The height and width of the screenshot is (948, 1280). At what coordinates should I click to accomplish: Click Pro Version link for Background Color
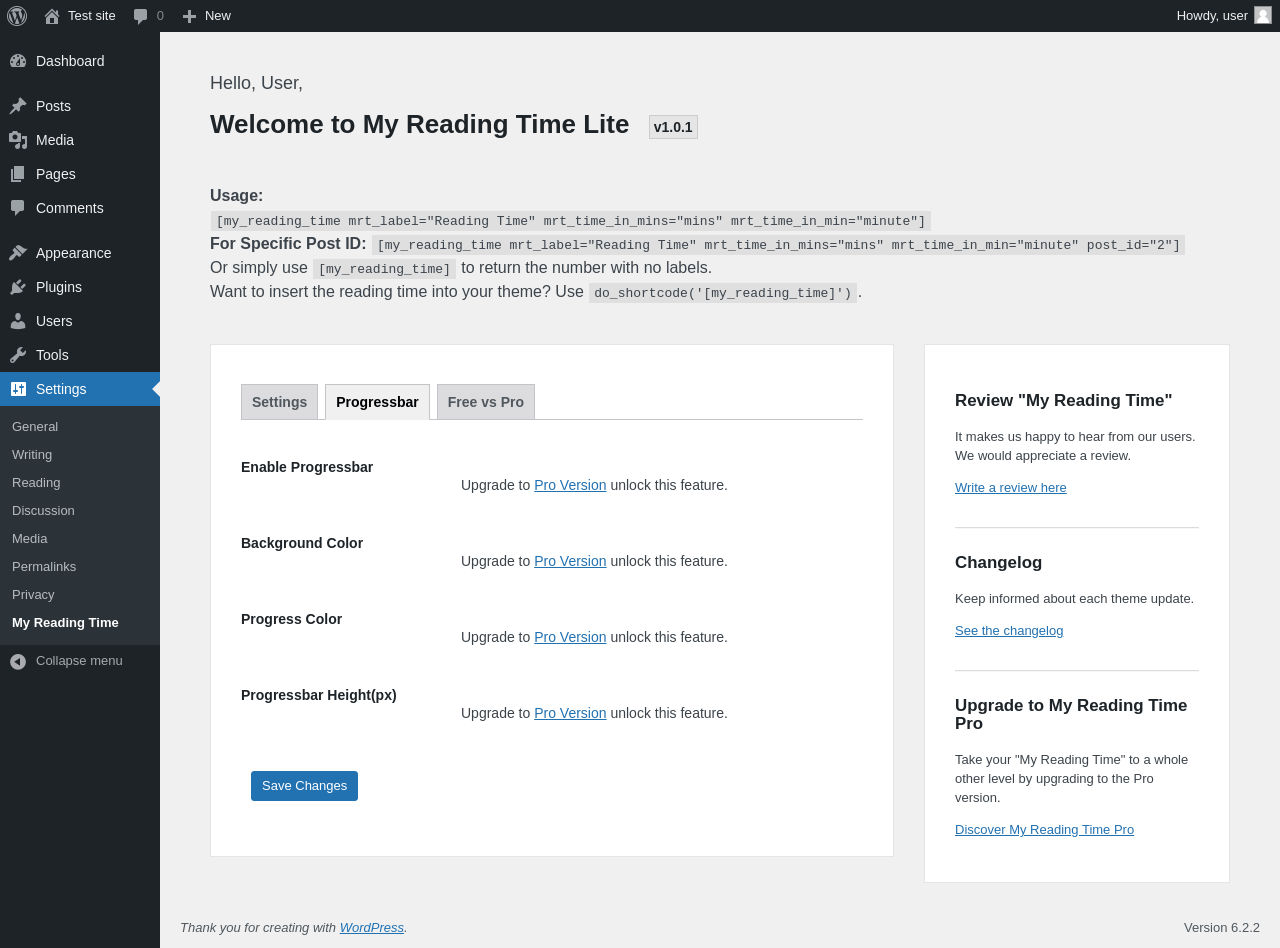tap(570, 561)
